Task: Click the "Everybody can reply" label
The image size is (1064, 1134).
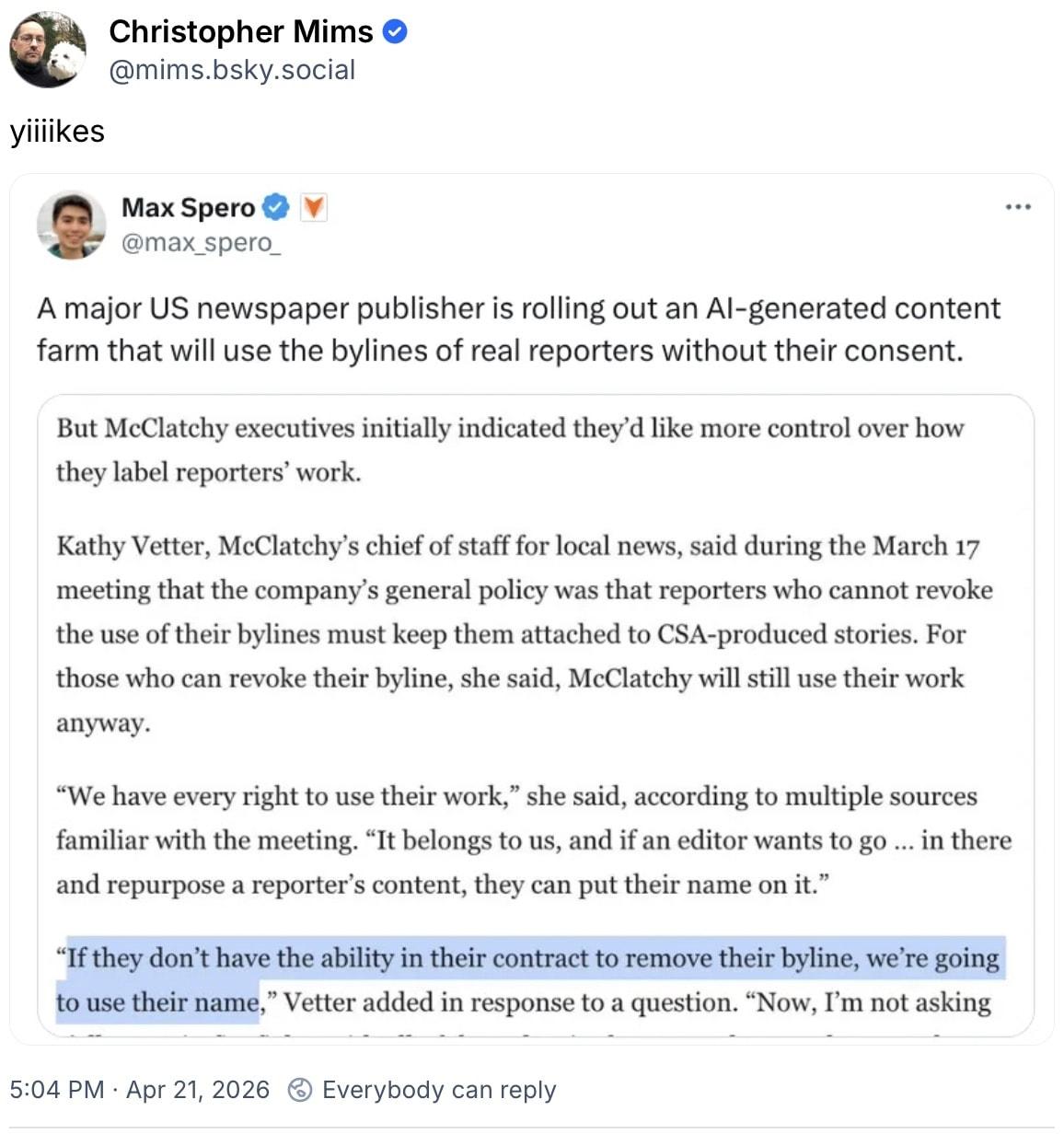Action: pyautogui.click(x=439, y=1090)
